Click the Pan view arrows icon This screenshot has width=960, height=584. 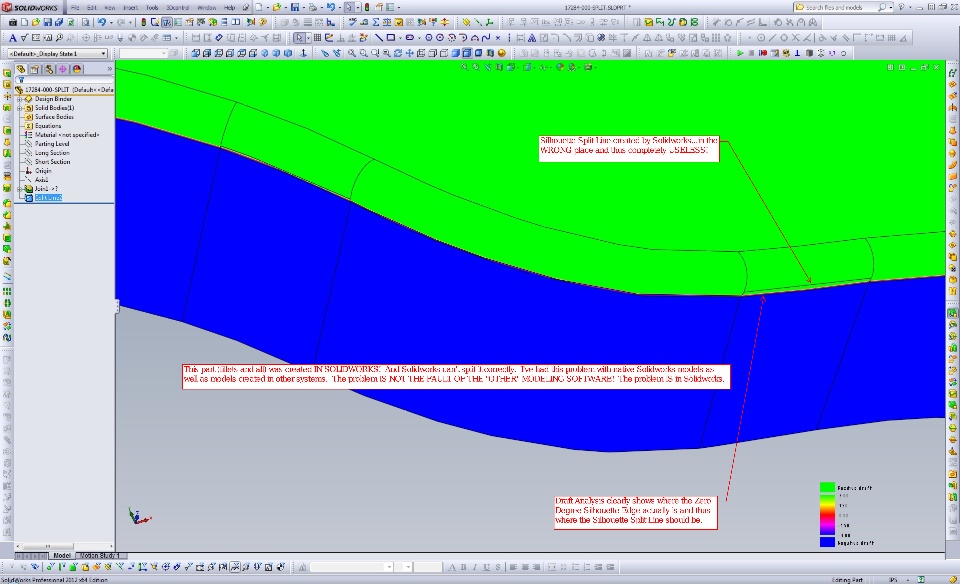(410, 53)
